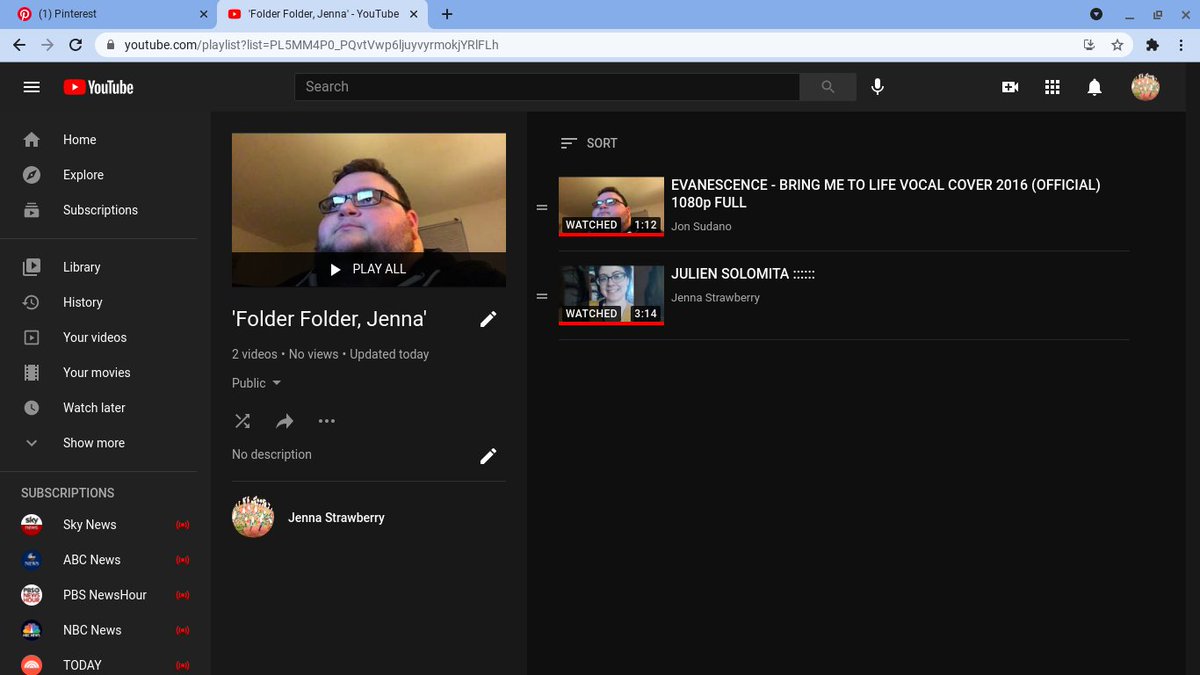The width and height of the screenshot is (1200, 675).
Task: Open the Jenna Strawberry channel under Julien Solomita video
Action: click(715, 298)
